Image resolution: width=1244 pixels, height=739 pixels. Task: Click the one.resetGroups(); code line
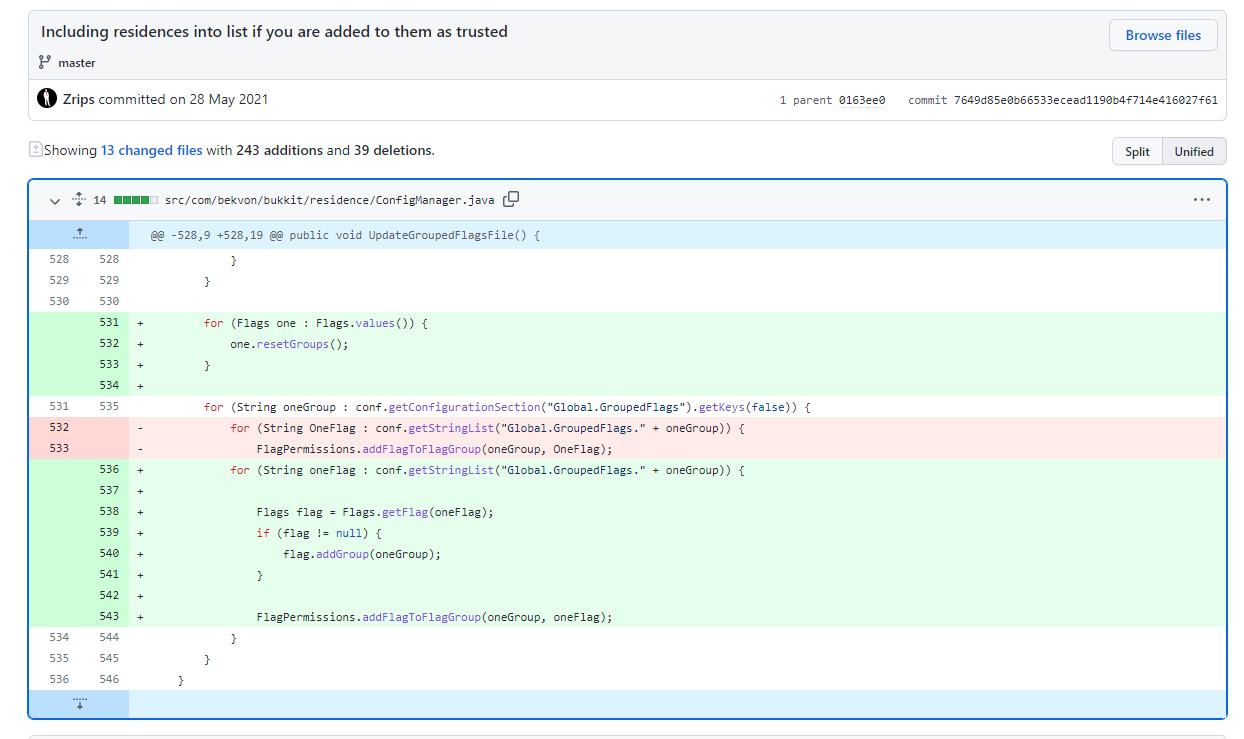point(290,344)
